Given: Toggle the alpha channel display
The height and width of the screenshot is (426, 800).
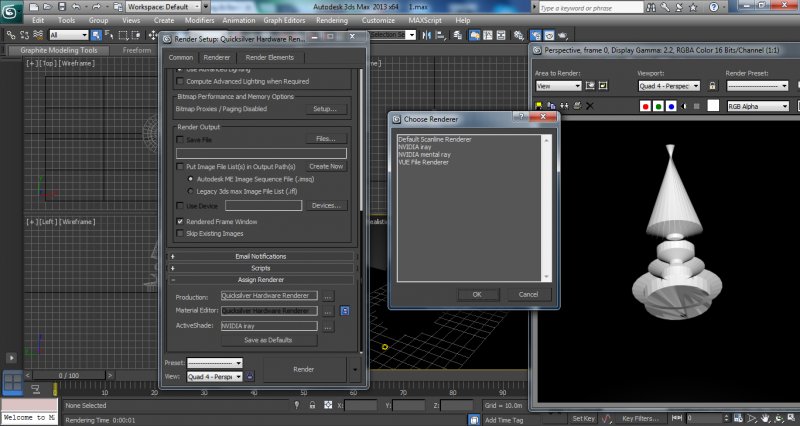Looking at the screenshot, I should [x=684, y=106].
